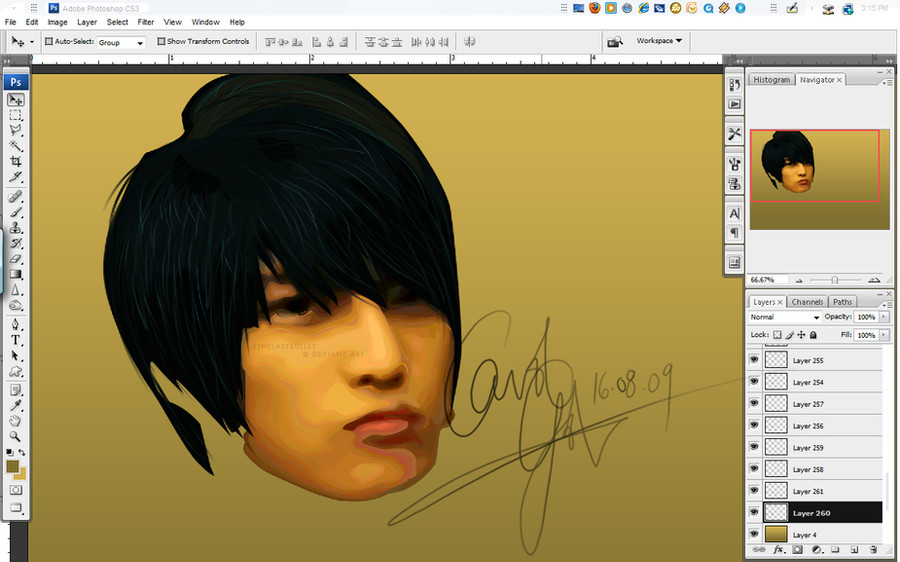Select the Hand tool
900x562 pixels.
point(15,422)
